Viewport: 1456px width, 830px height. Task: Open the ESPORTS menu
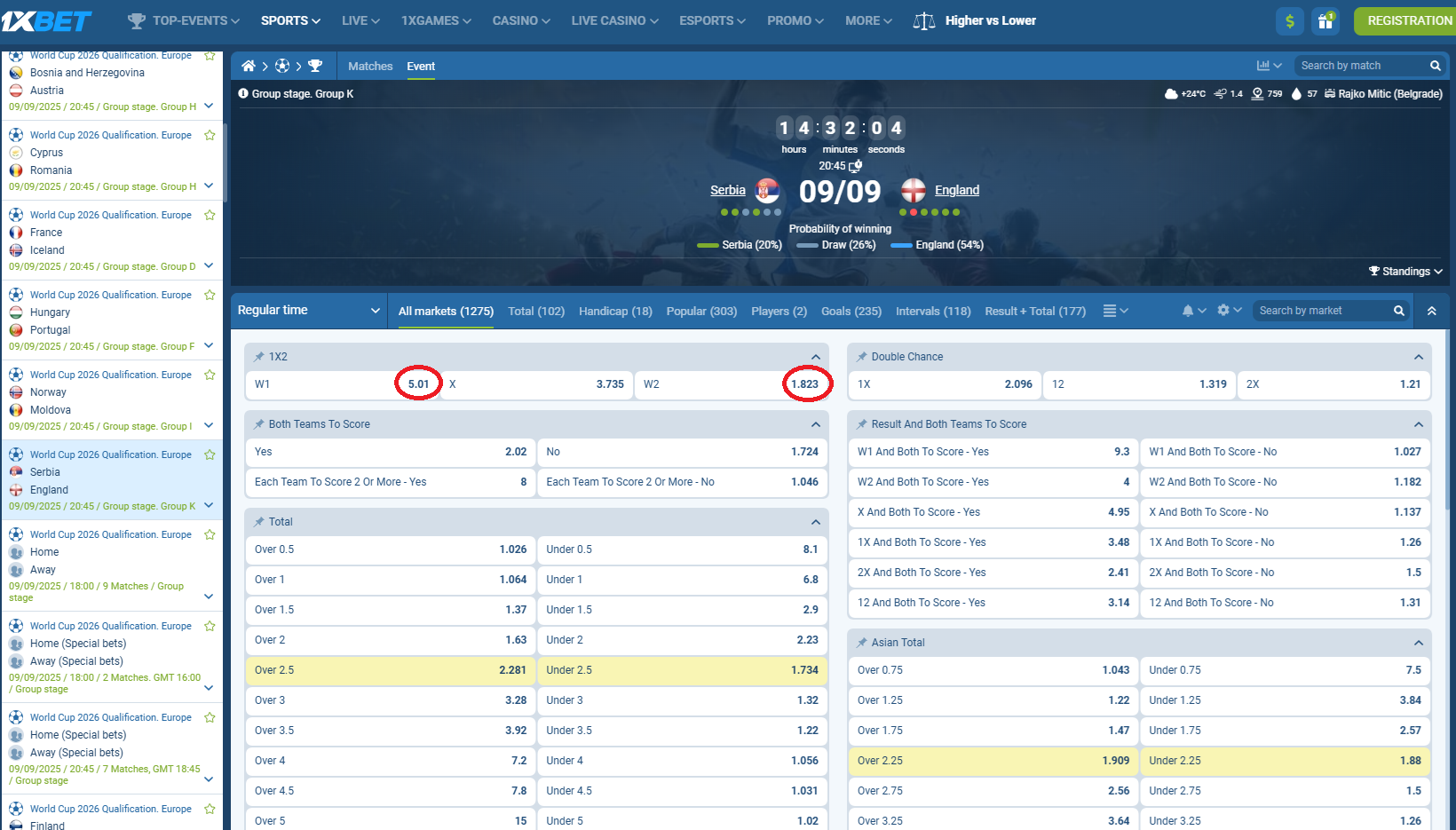tap(712, 20)
